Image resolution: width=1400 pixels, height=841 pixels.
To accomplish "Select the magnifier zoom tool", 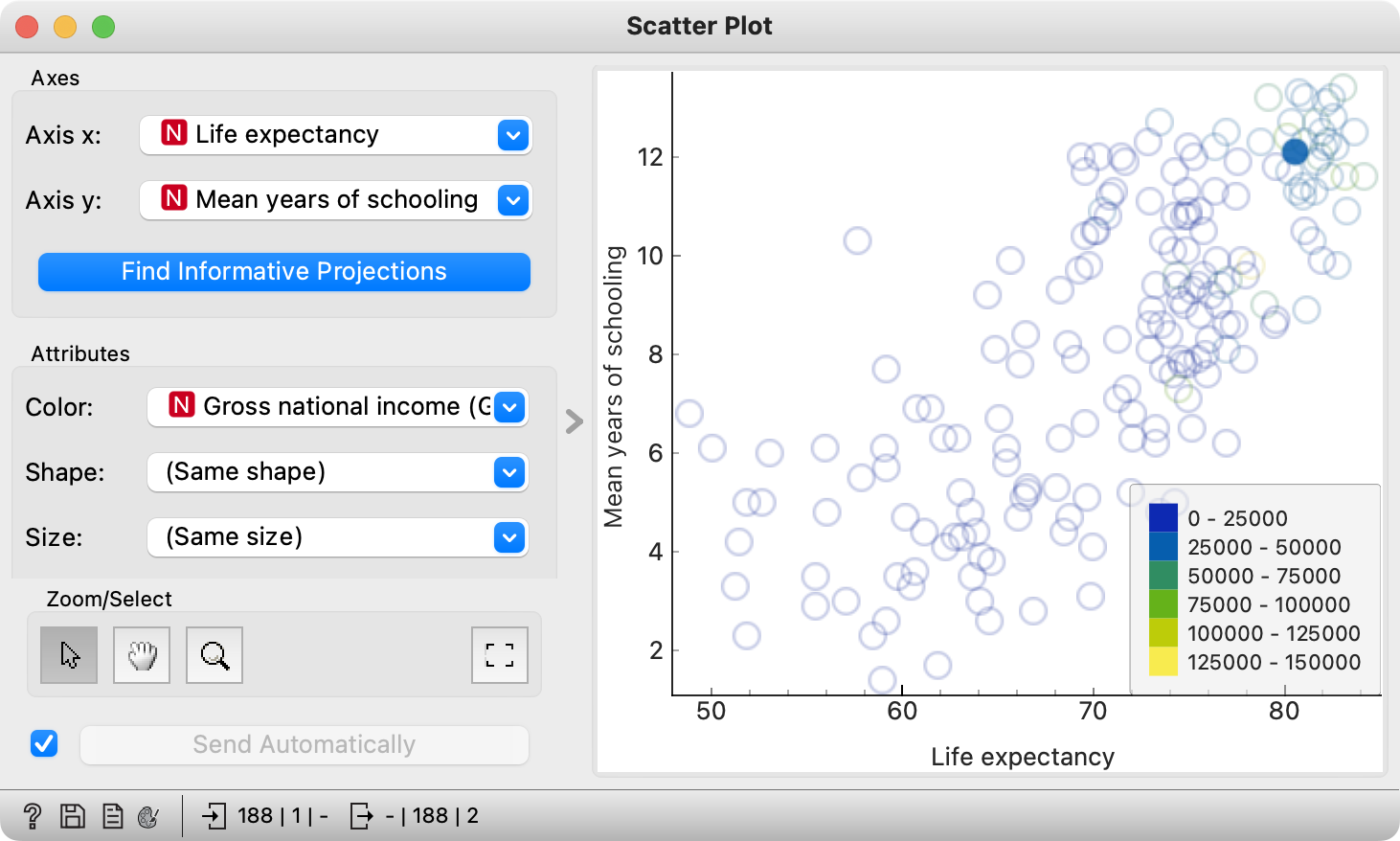I will [214, 655].
